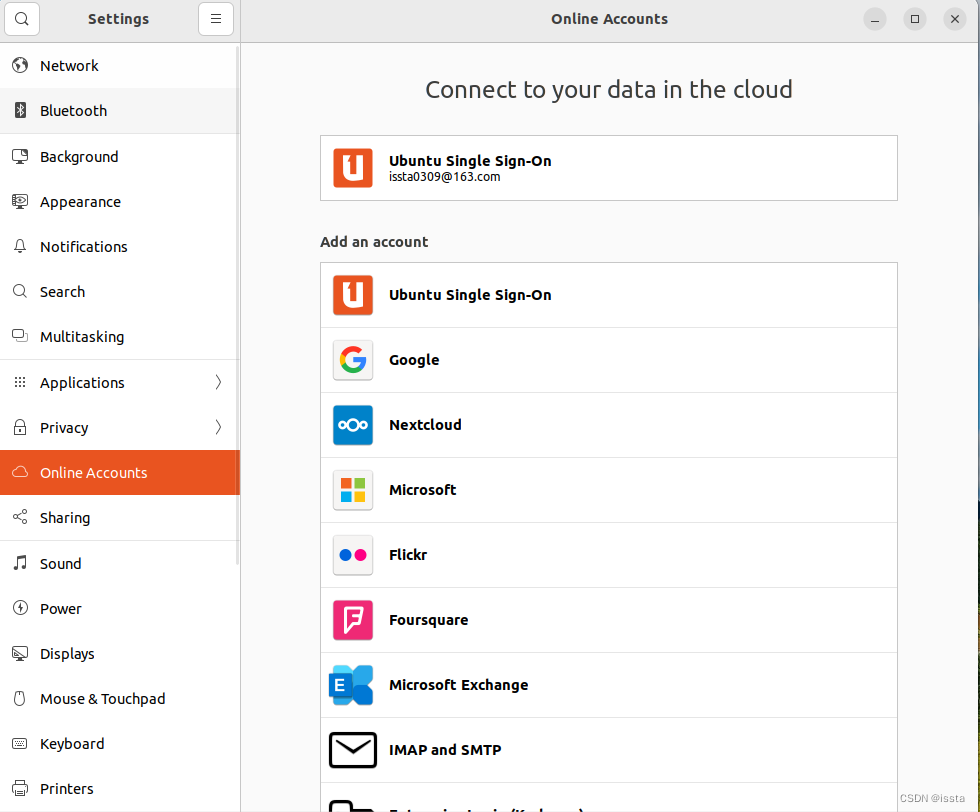This screenshot has height=812, width=980.
Task: Click the Microsoft Exchange logo icon
Action: 351,685
